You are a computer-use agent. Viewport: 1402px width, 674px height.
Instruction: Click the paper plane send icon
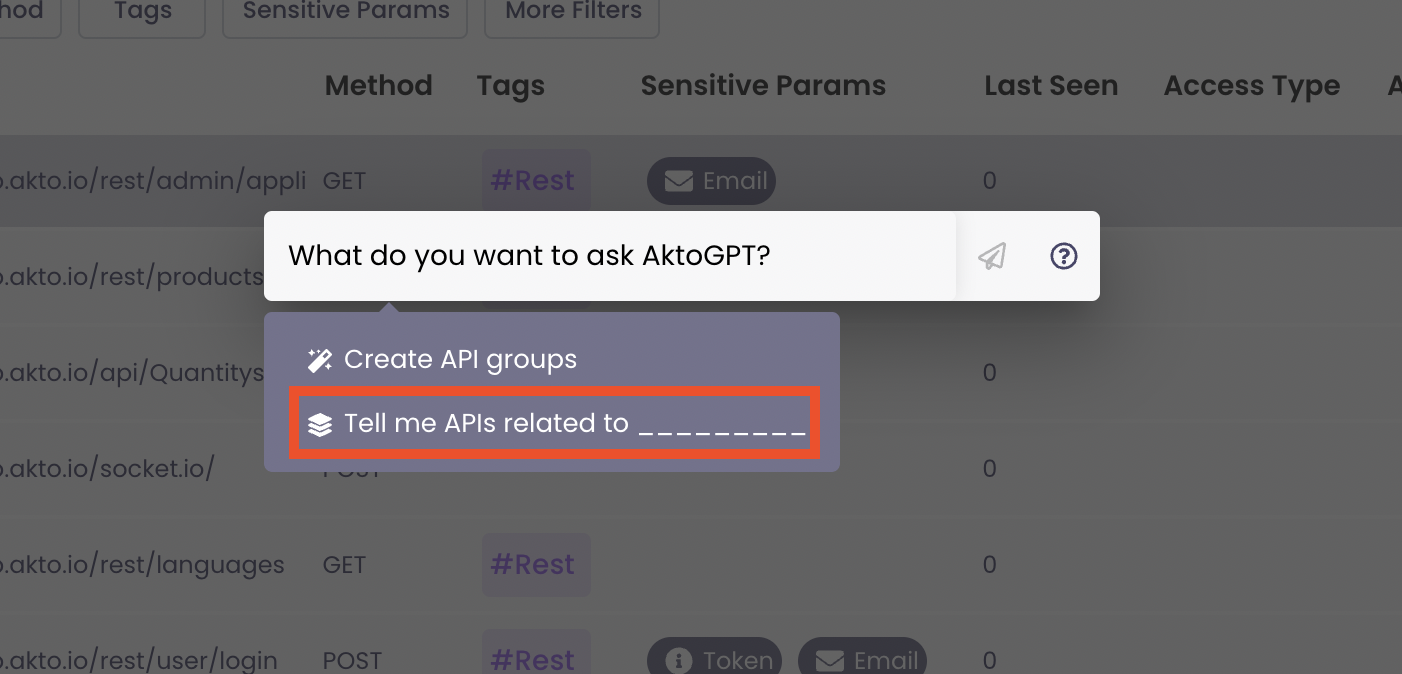(992, 257)
